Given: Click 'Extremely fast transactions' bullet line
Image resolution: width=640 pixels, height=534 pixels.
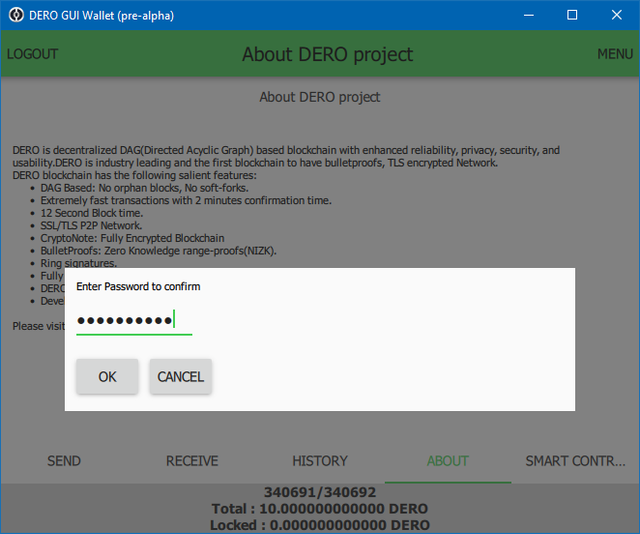Looking at the screenshot, I should pyautogui.click(x=186, y=200).
